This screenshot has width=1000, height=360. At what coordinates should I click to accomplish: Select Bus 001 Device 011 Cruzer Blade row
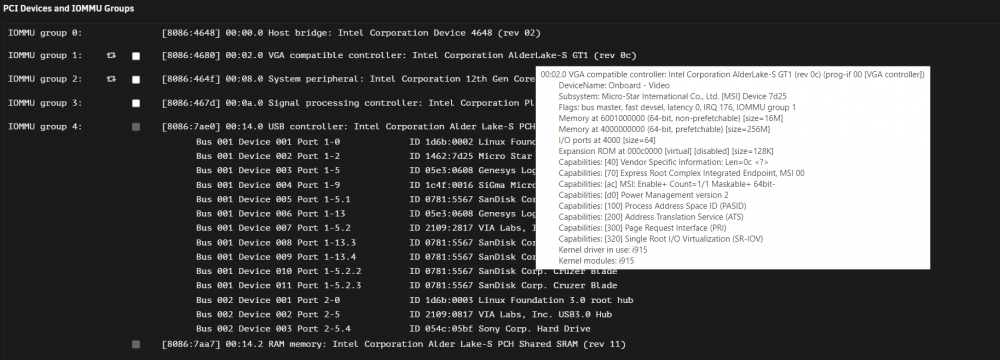pyautogui.click(x=407, y=285)
